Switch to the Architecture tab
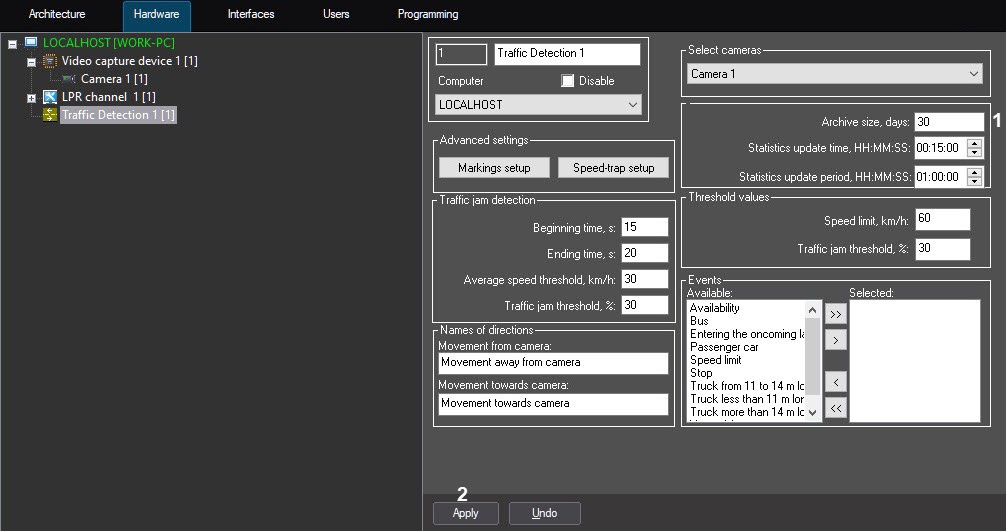Image resolution: width=1007 pixels, height=531 pixels. (57, 15)
